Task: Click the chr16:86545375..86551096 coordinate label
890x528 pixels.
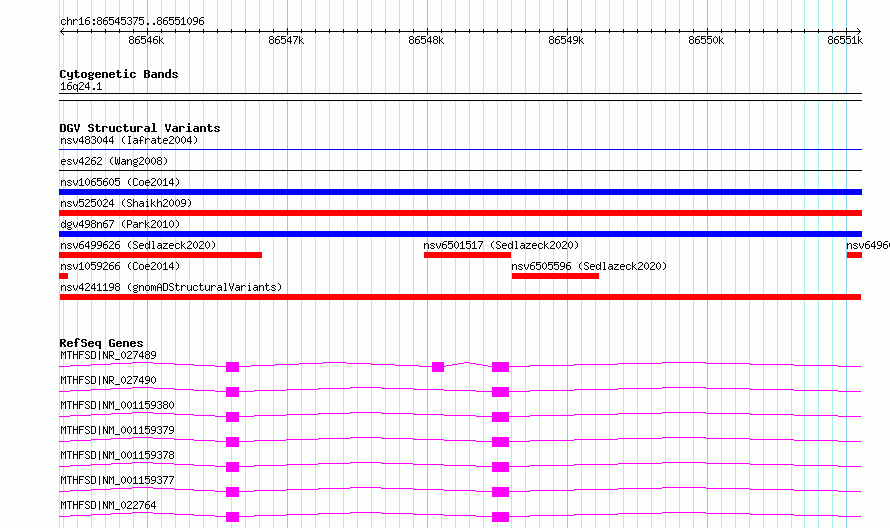Action: coord(132,22)
